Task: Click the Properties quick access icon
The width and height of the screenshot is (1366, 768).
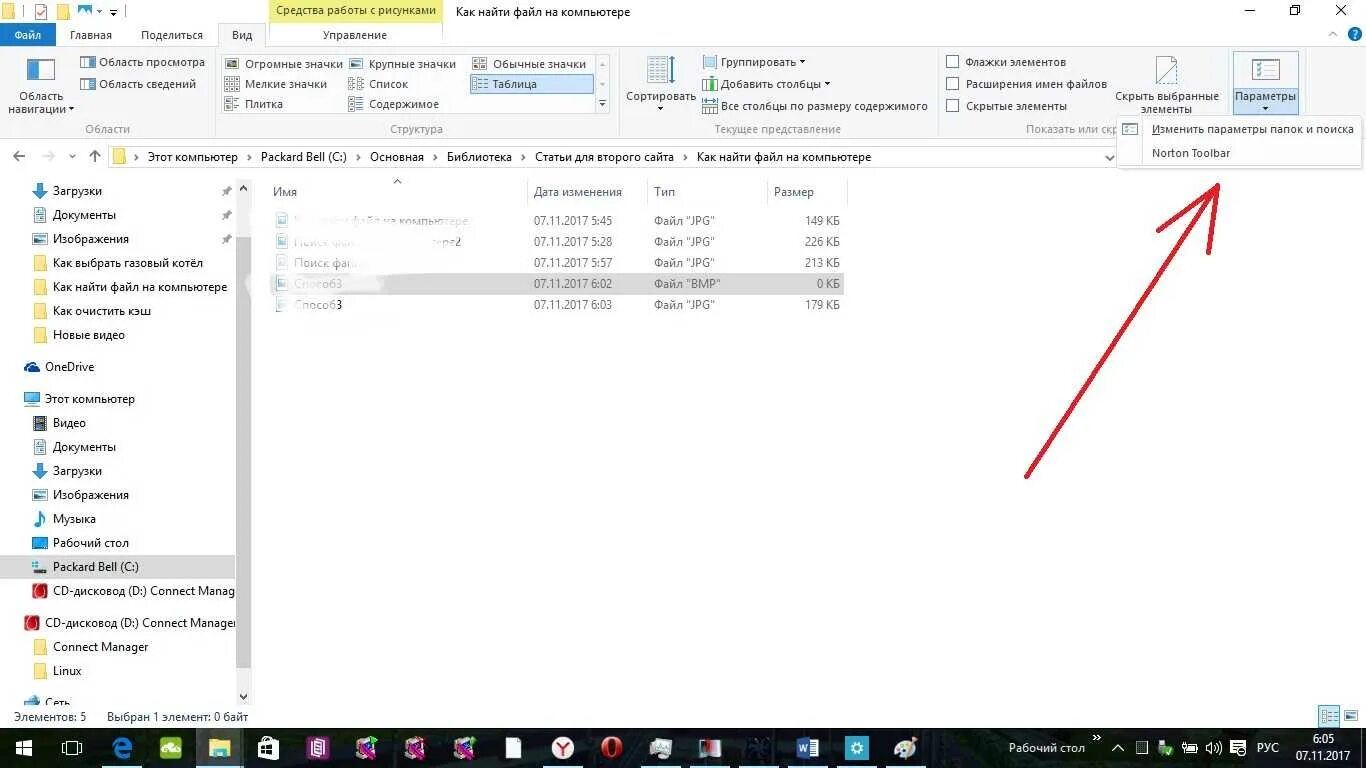Action: (40, 12)
